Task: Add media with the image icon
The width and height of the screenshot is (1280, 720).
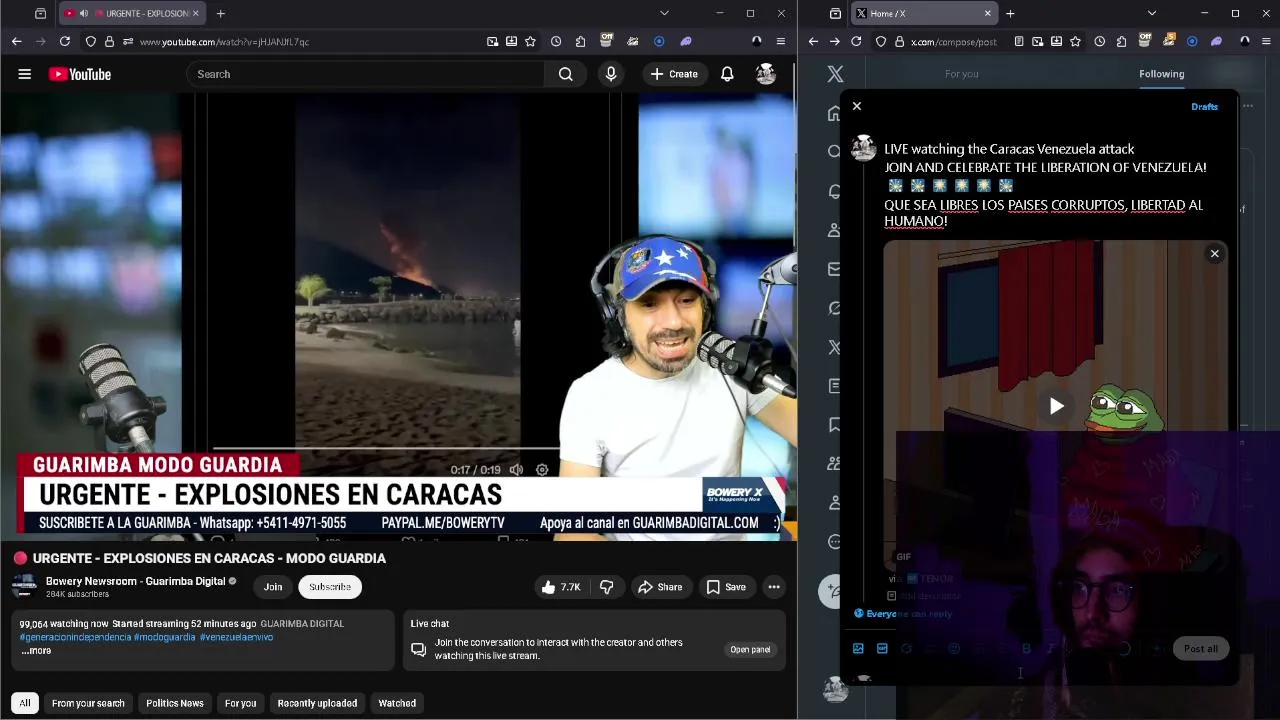Action: (x=858, y=649)
